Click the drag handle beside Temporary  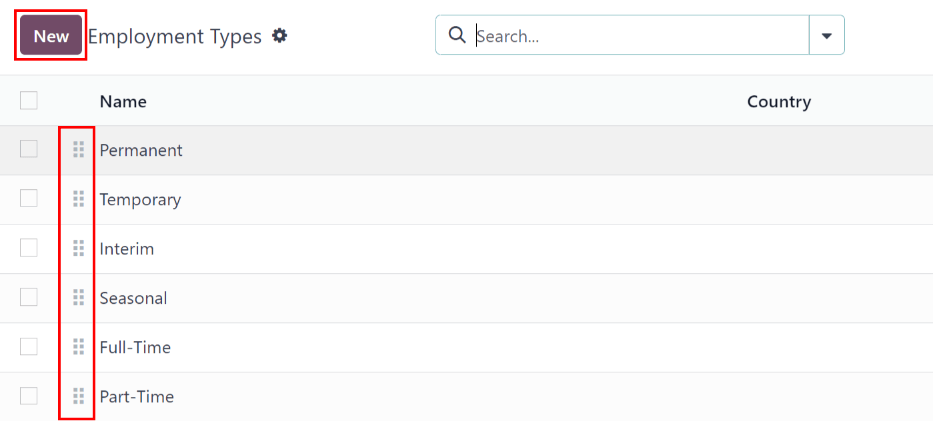[x=79, y=199]
